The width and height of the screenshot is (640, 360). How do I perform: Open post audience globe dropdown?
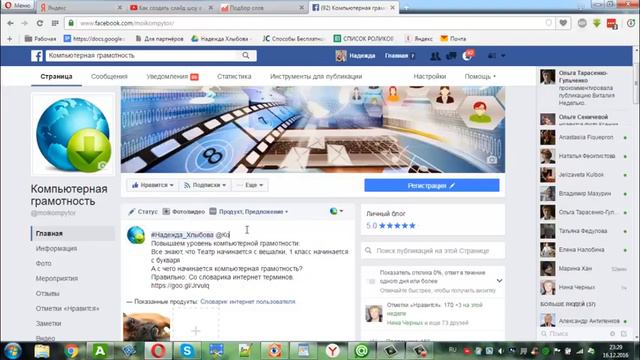[336, 211]
